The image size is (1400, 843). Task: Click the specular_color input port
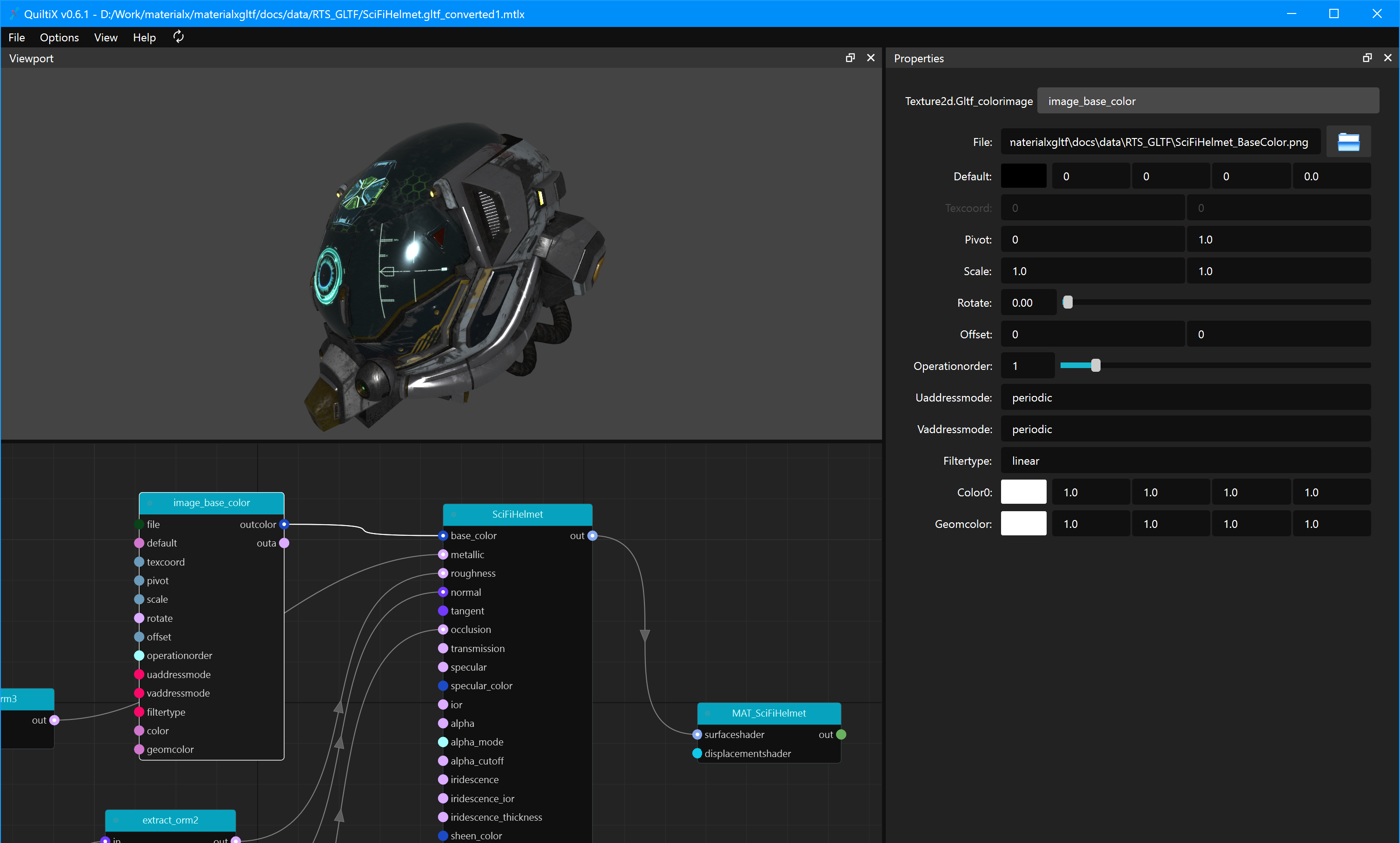tap(443, 685)
